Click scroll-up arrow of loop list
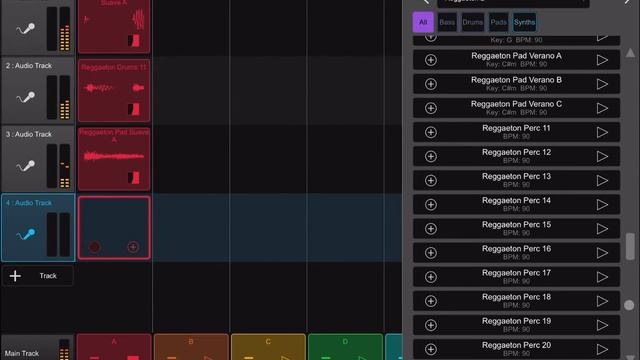640x360 pixels. point(630,53)
